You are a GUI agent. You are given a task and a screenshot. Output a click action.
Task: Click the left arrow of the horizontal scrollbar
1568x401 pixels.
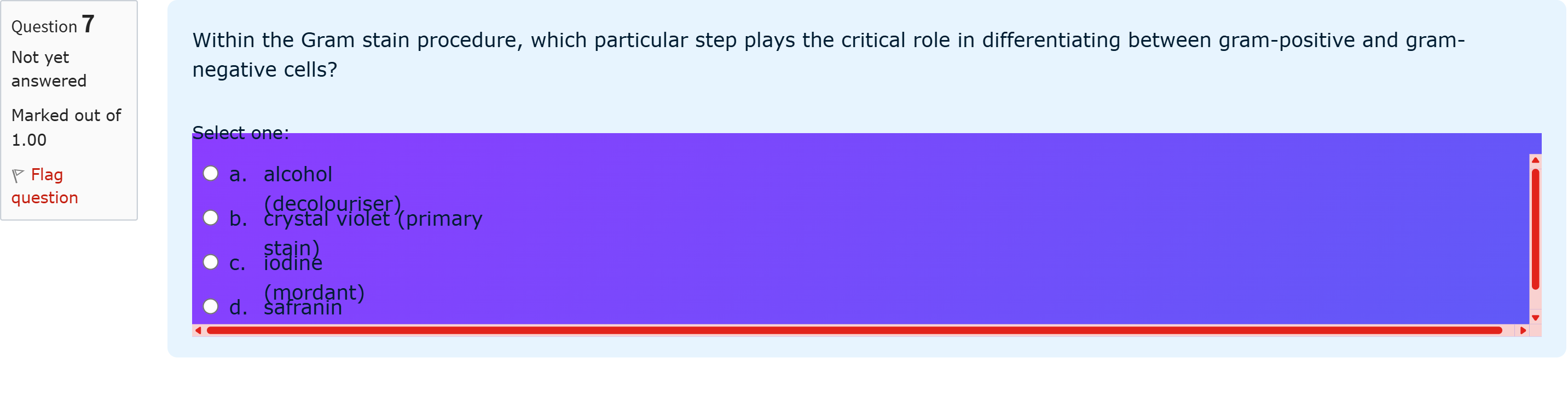click(198, 330)
